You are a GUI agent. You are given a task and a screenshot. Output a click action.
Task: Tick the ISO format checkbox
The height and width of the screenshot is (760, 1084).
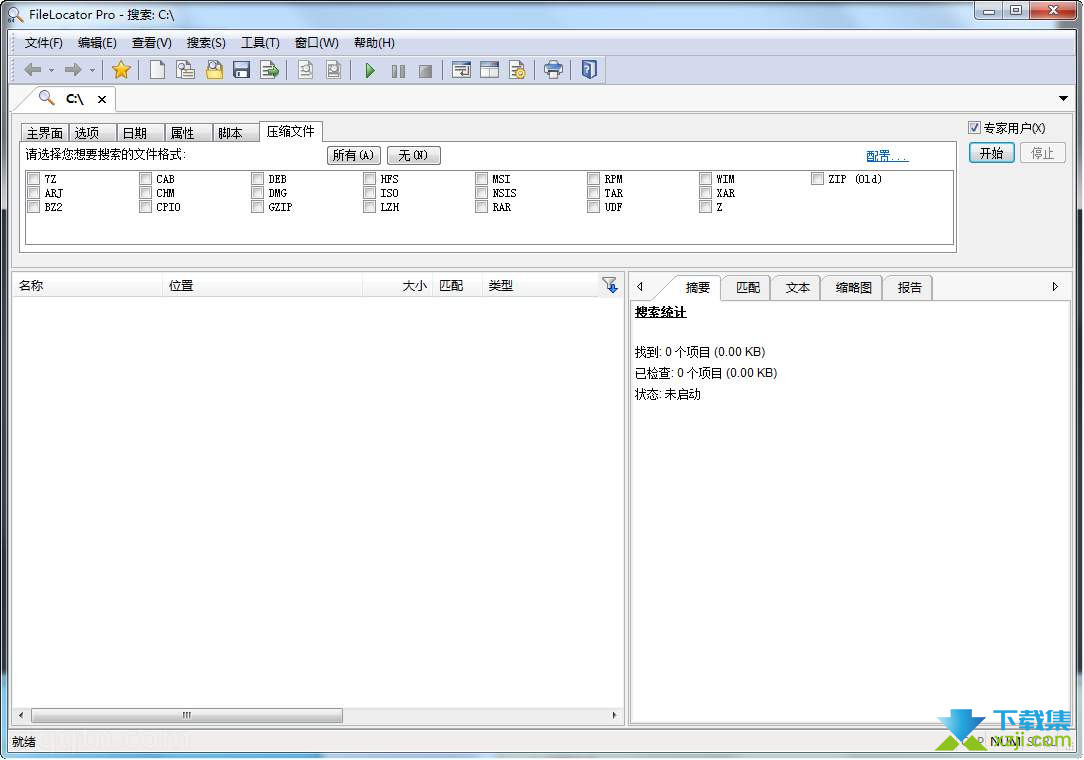(x=369, y=193)
